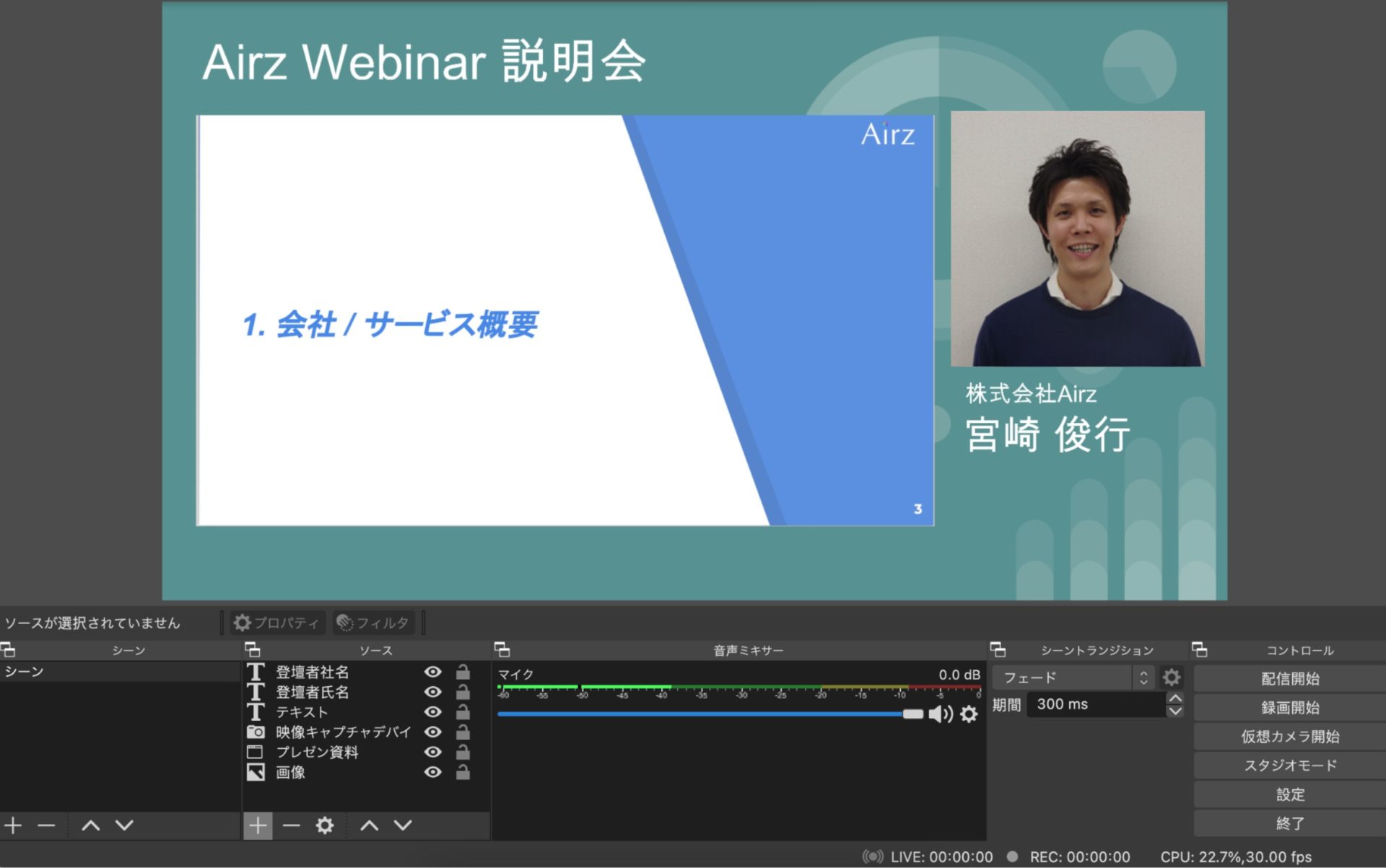Add a new source with plus button
1386x868 pixels.
pyautogui.click(x=258, y=825)
